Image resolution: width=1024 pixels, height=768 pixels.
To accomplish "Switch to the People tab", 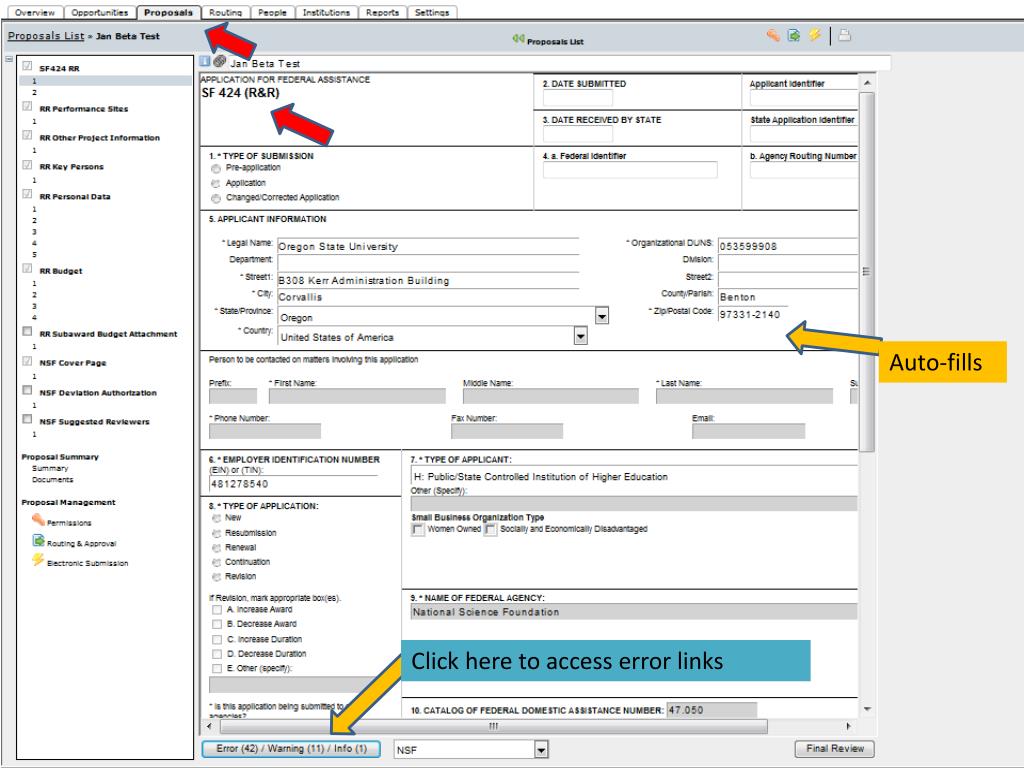I will coord(272,12).
